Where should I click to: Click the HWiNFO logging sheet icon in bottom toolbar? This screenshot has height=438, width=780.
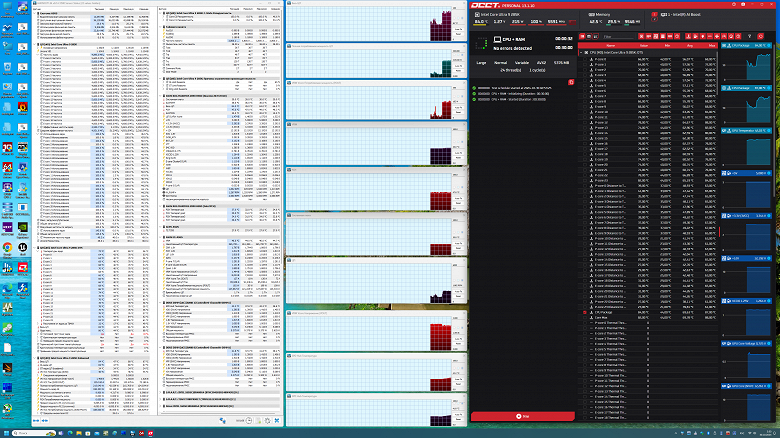(258, 421)
